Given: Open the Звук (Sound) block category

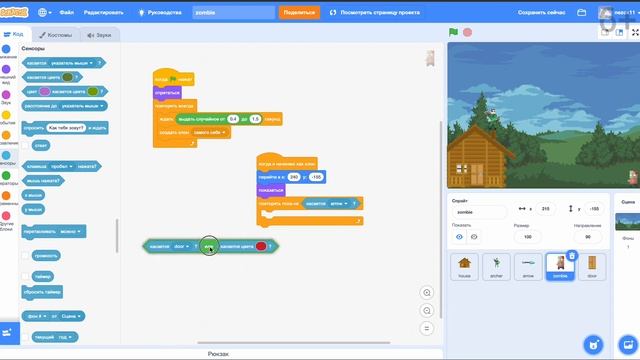Looking at the screenshot, I should 7,98.
